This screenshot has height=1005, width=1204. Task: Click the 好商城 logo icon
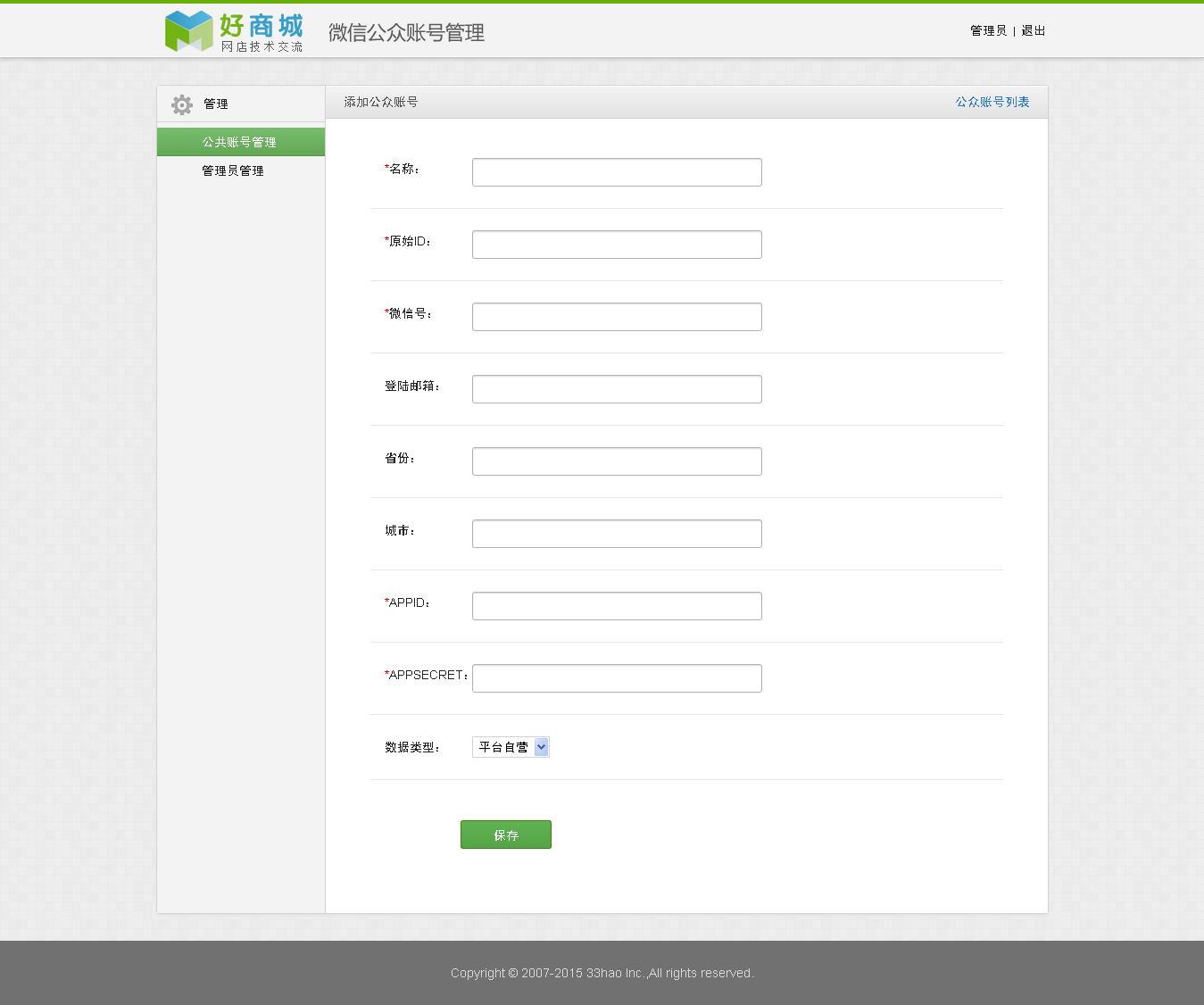(x=189, y=31)
